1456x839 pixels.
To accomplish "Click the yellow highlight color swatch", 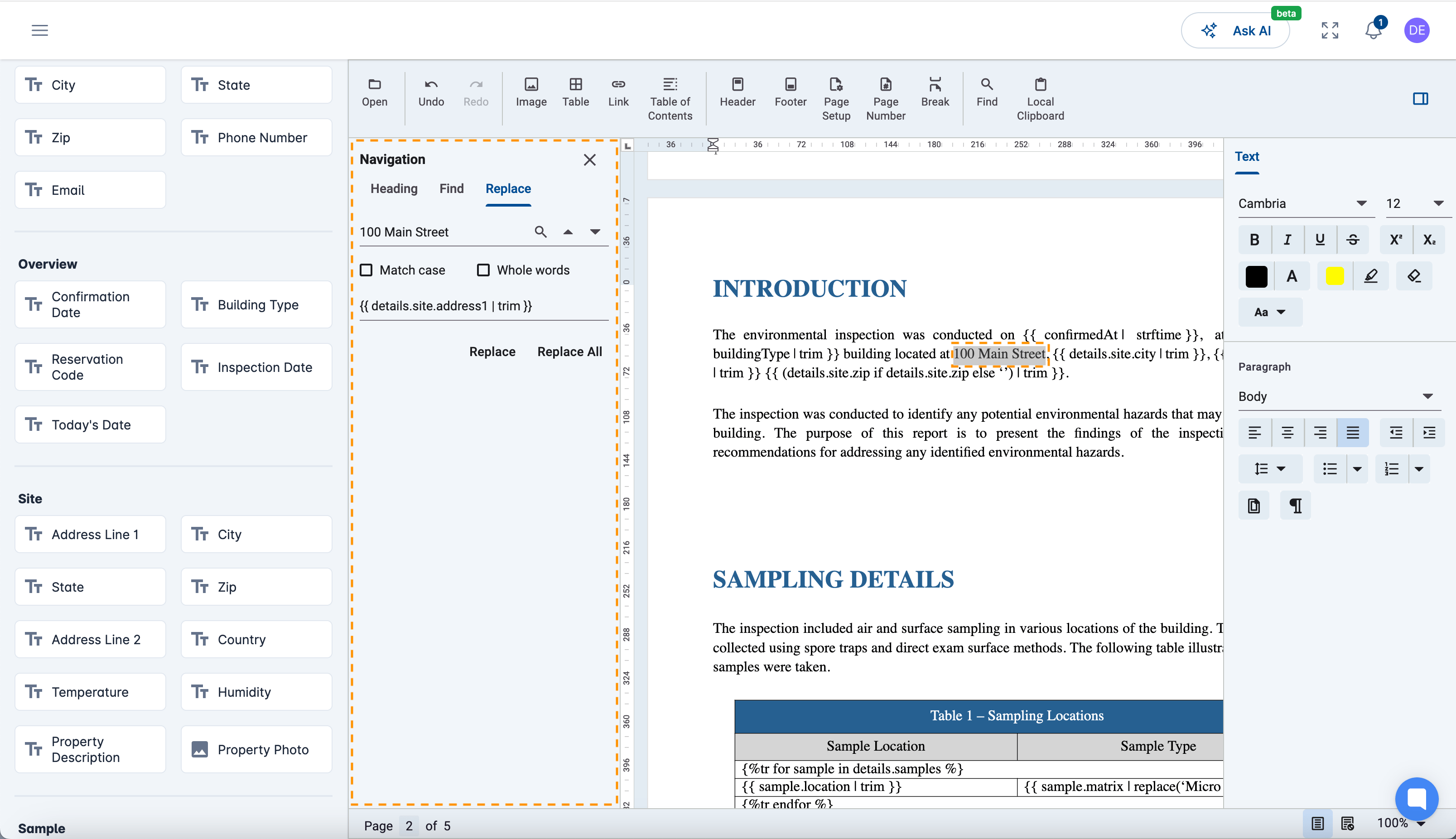I will [1335, 277].
